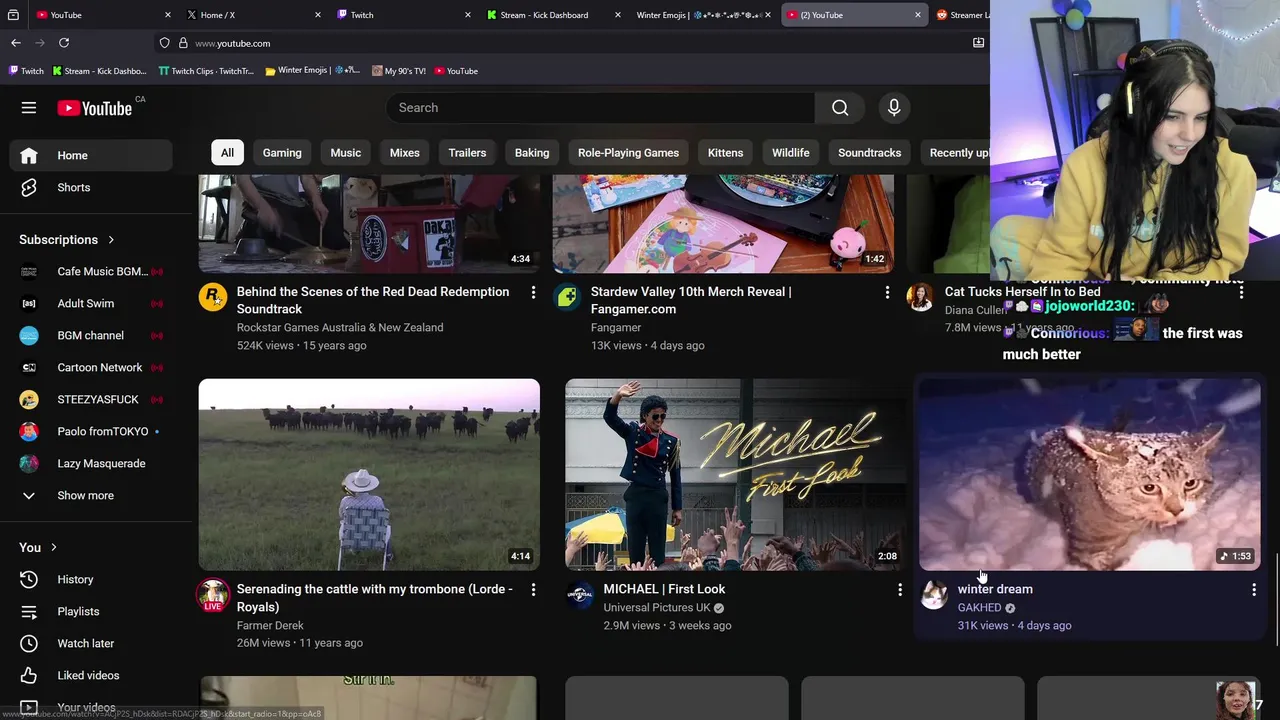Open the browser tab list icon

[14, 15]
